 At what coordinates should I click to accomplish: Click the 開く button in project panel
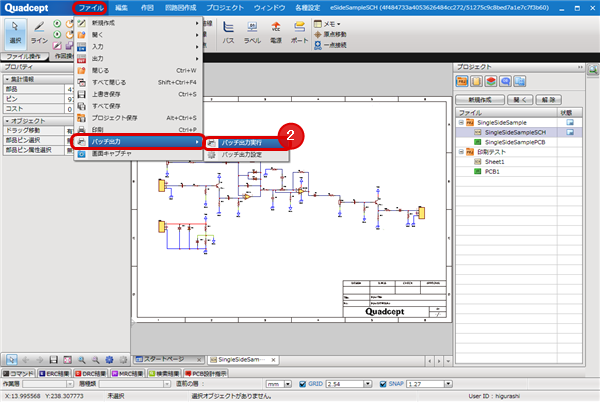click(520, 100)
